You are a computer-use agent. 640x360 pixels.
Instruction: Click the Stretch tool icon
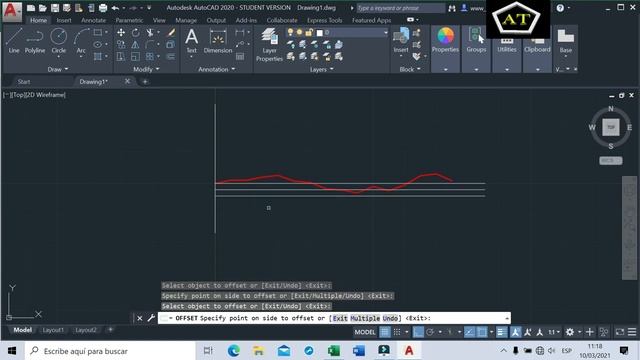tap(121, 56)
